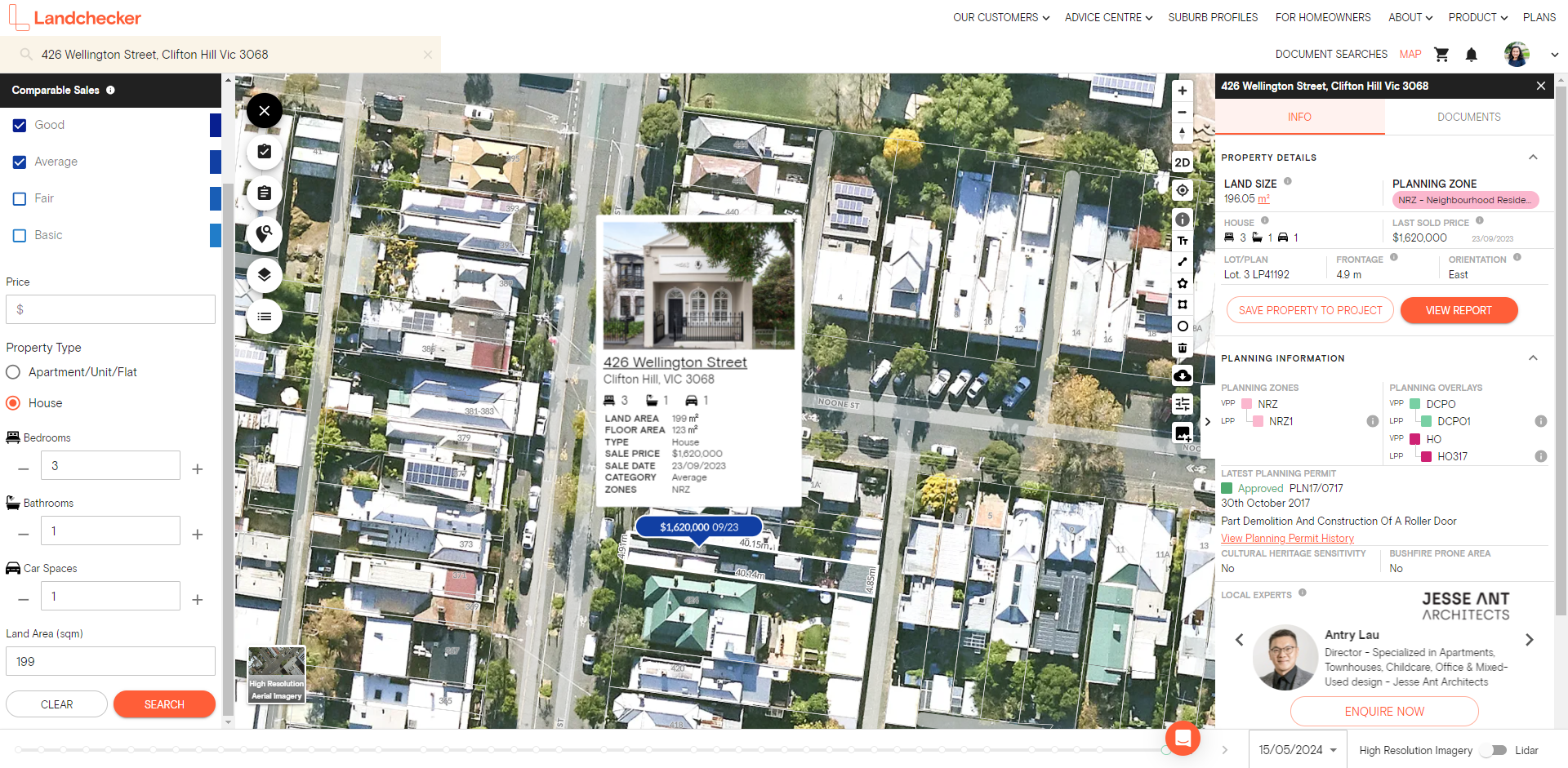
Task: Increase the Bedrooms count with plus
Action: coord(197,469)
